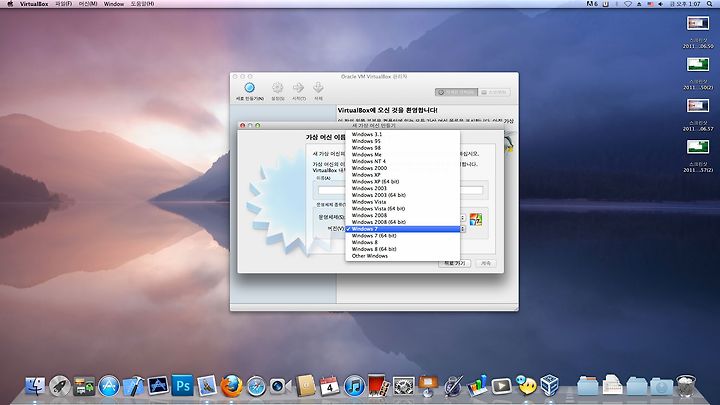Select Windows 2003 (64 bit)
The image size is (720, 405).
[402, 195]
